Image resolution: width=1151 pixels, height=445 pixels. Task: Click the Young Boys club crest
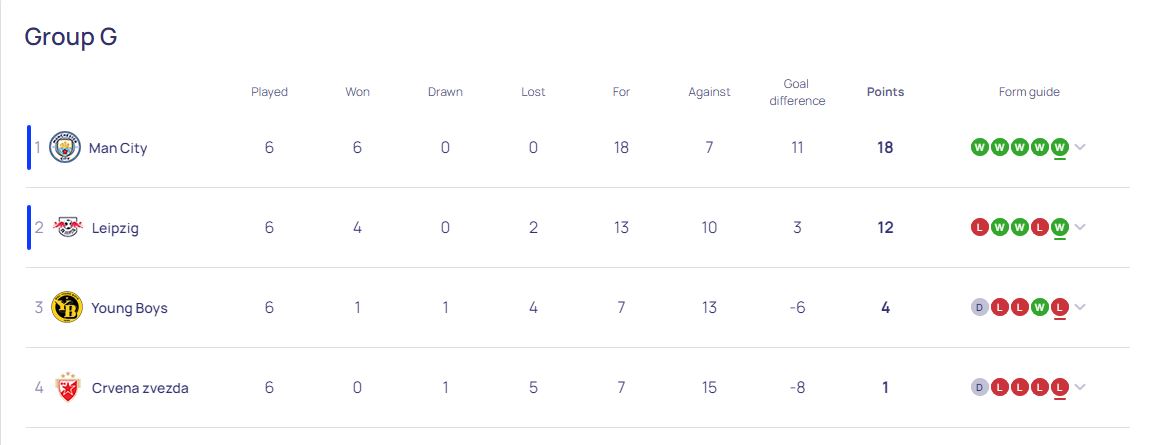pos(68,308)
